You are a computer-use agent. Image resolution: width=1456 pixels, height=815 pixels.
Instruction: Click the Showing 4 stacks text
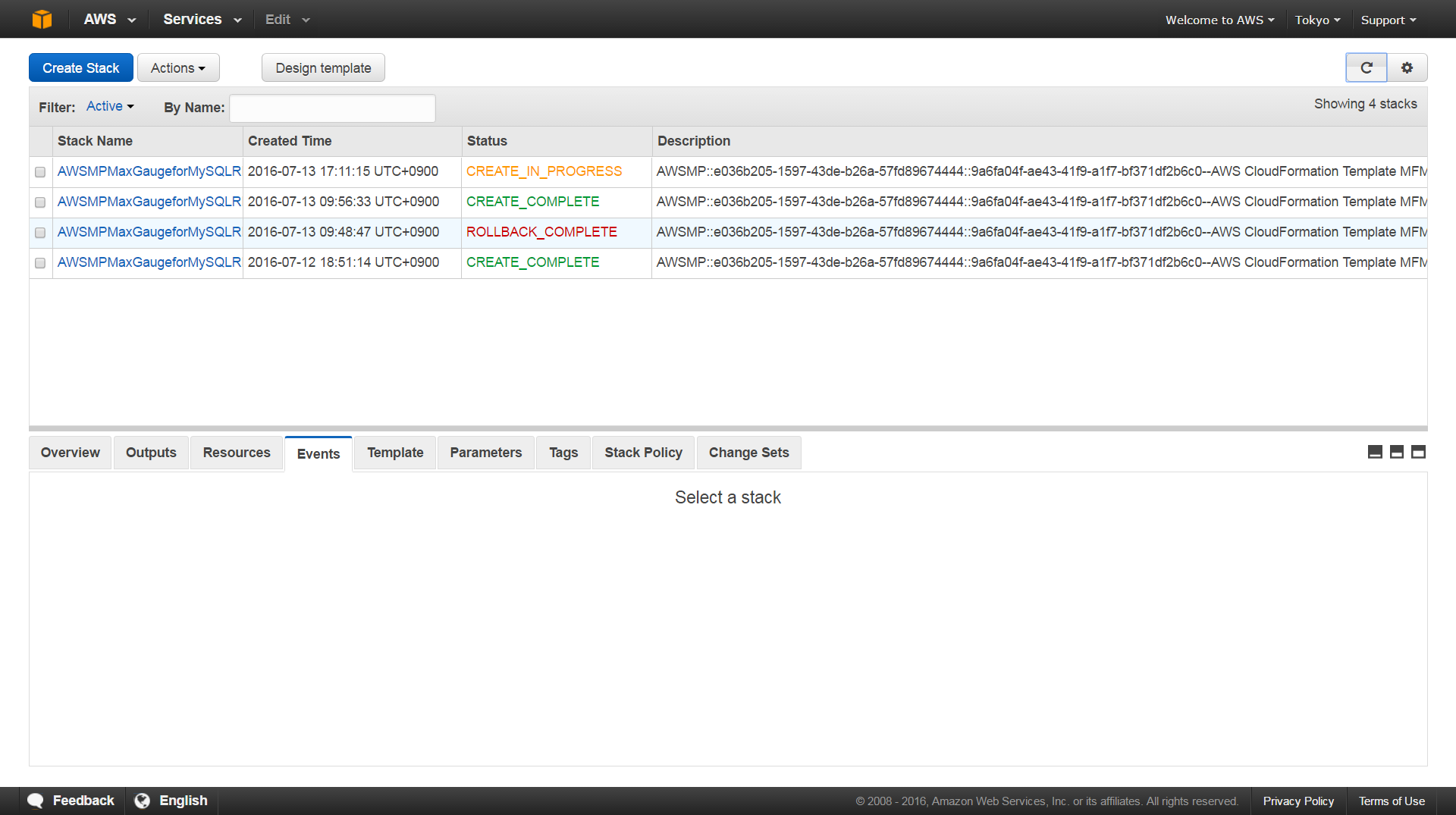click(1366, 104)
